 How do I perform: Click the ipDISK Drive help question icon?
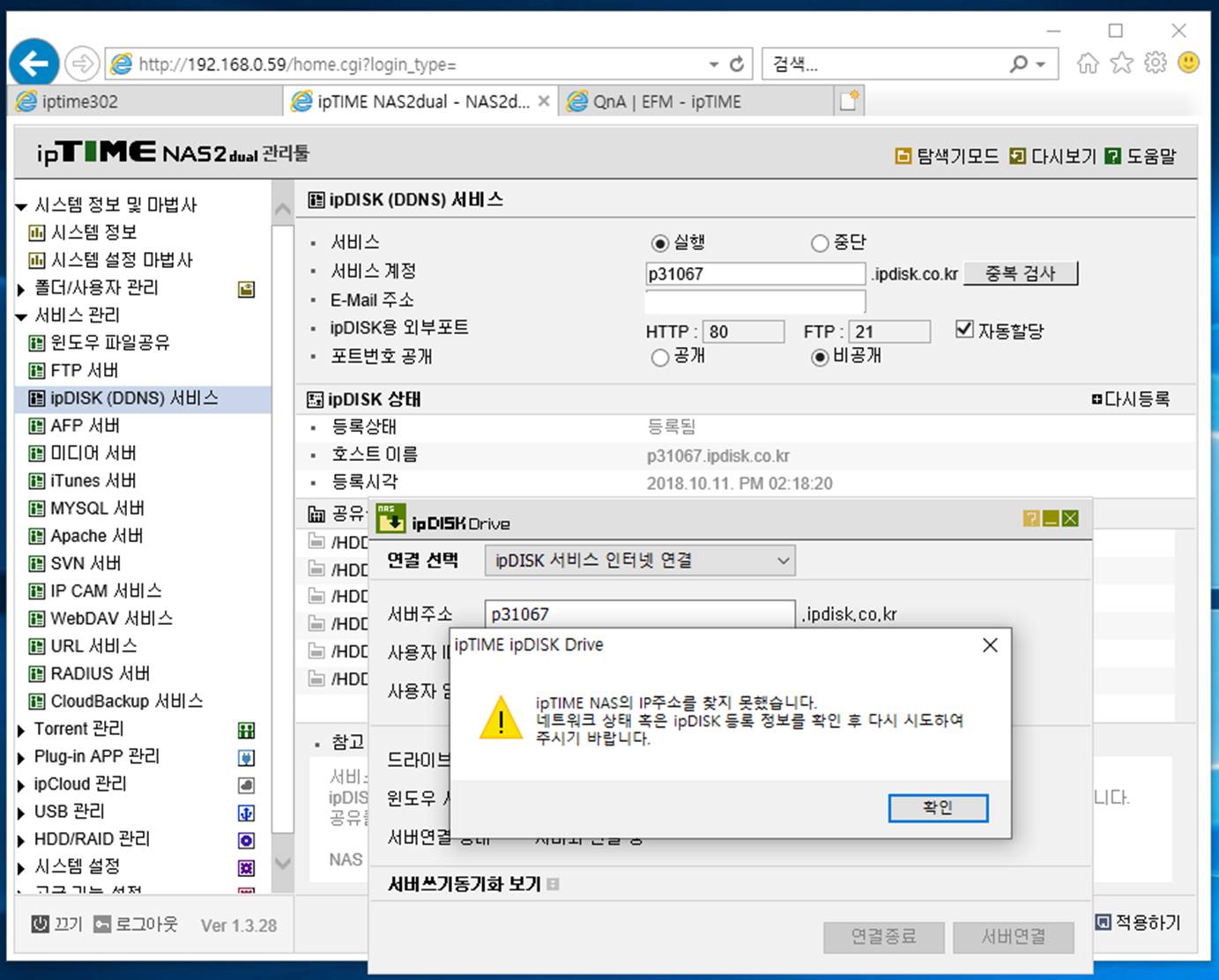pos(1030,519)
